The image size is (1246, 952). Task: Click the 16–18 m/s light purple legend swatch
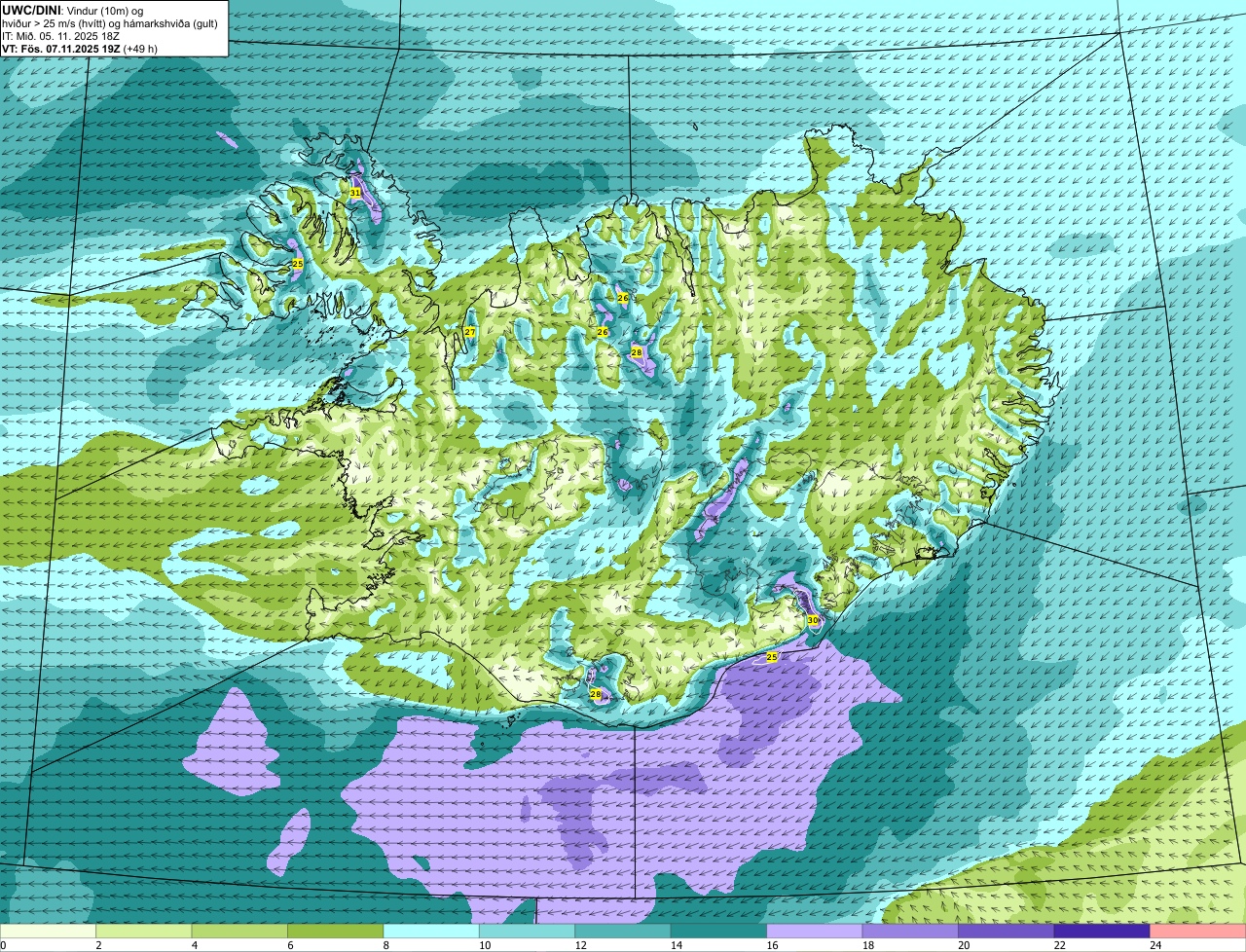pyautogui.click(x=815, y=931)
